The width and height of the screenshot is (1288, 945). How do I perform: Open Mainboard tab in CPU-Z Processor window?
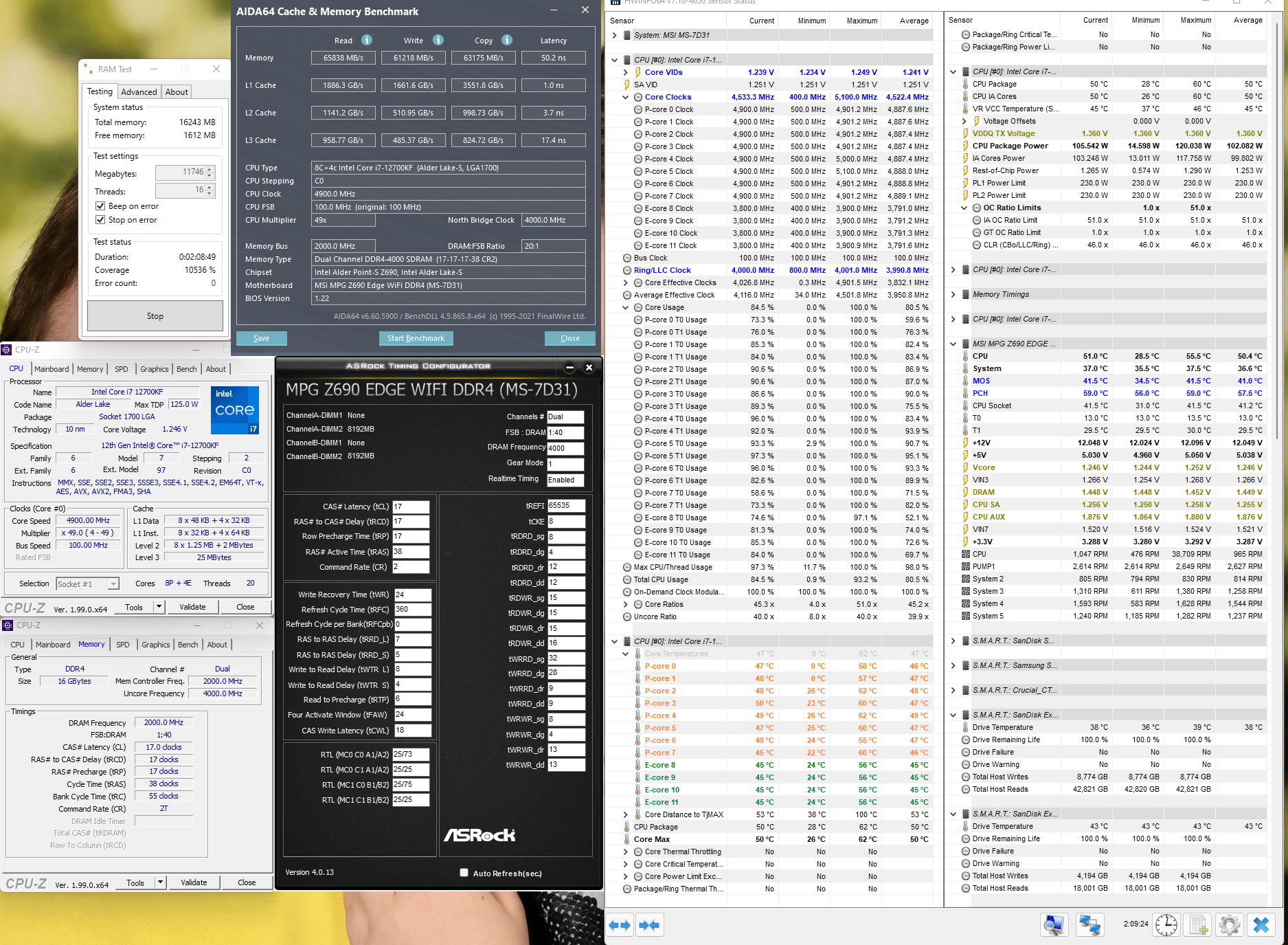coord(52,369)
